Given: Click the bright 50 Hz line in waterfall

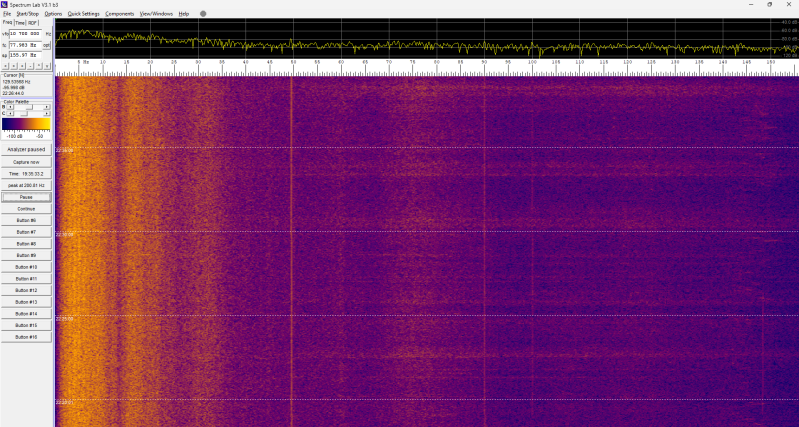Looking at the screenshot, I should pos(291,250).
